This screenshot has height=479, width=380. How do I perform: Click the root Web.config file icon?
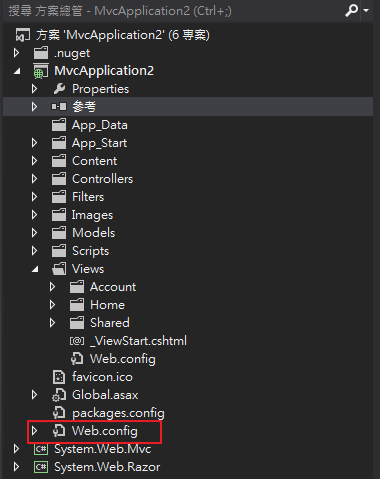[59, 431]
